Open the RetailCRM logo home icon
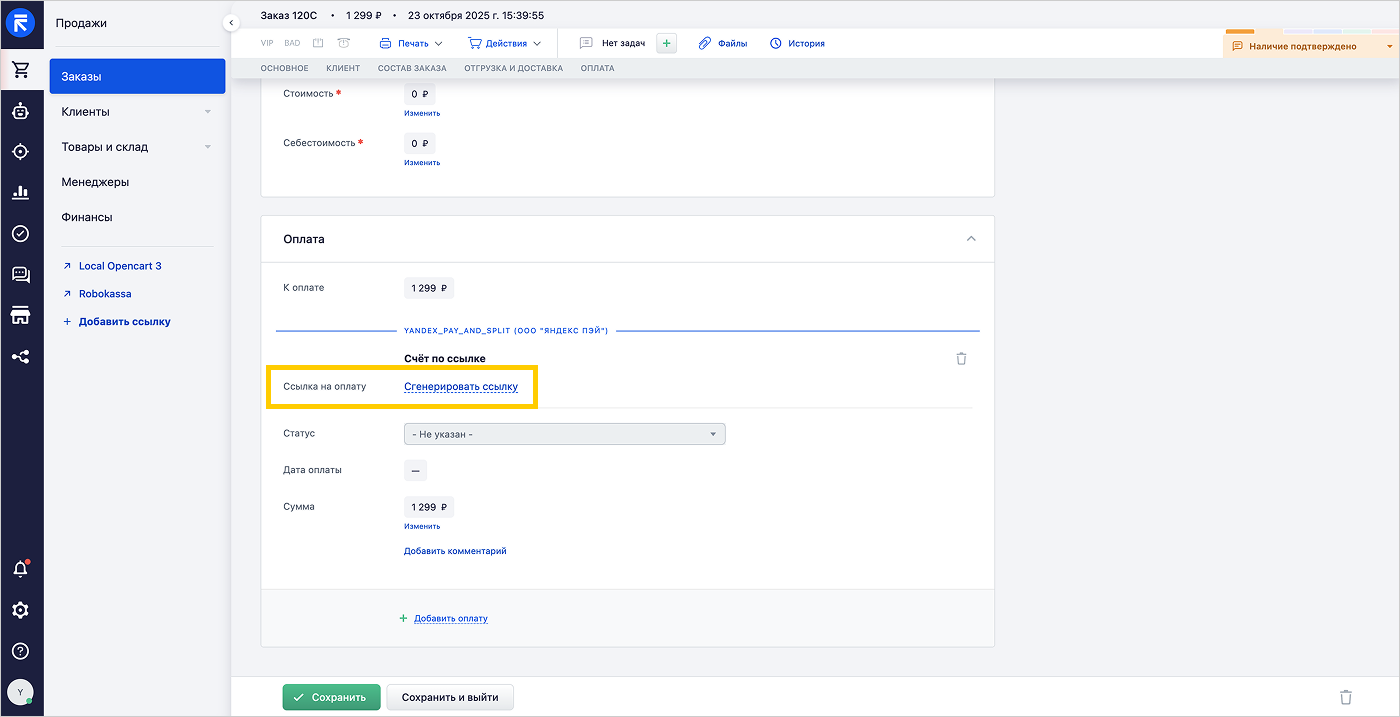 pyautogui.click(x=20, y=23)
